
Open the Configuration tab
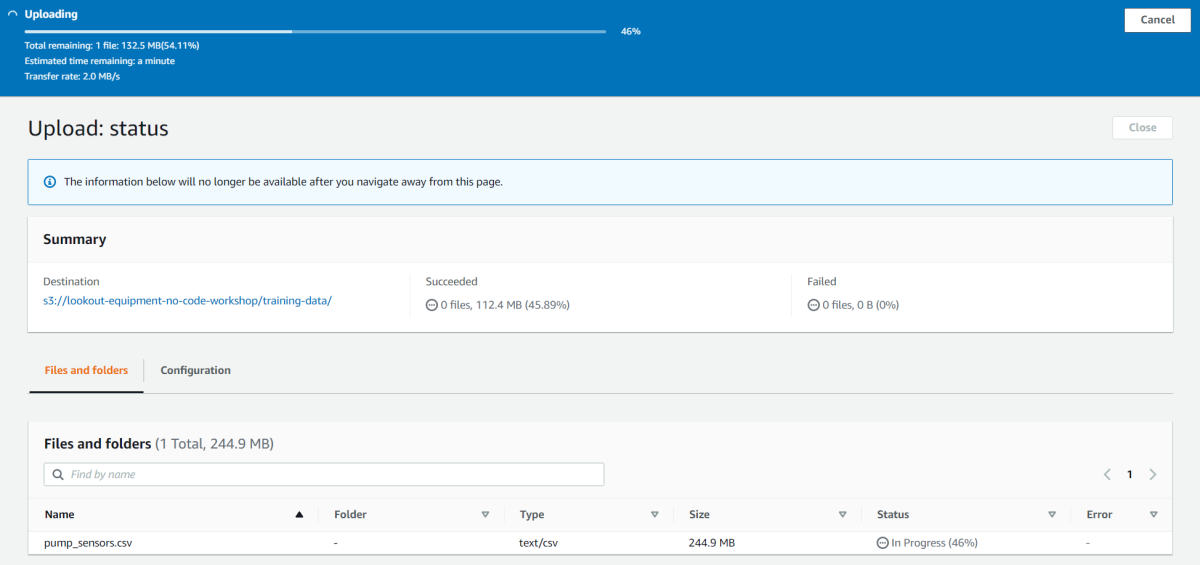coord(195,370)
